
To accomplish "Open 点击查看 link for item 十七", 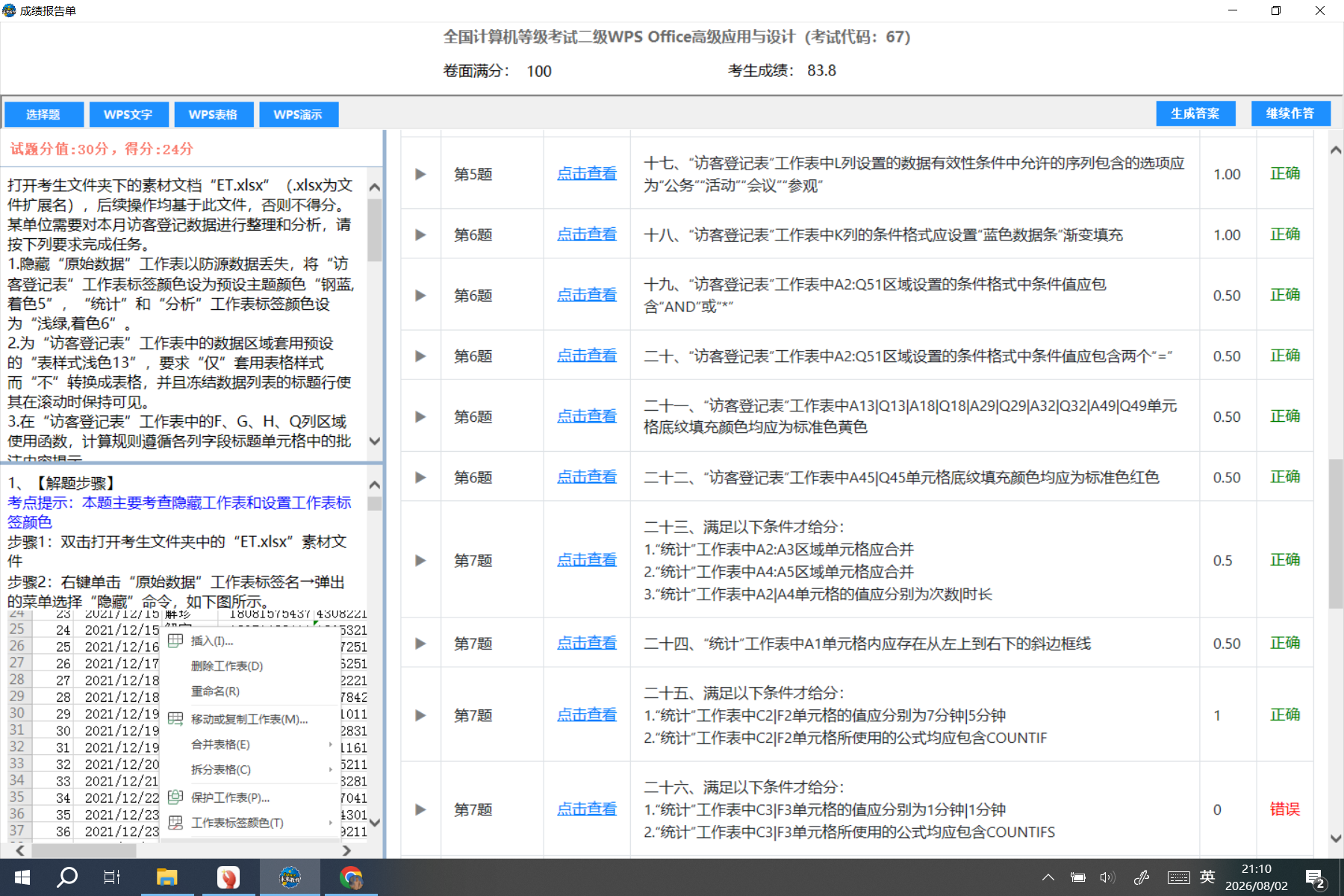I will pyautogui.click(x=587, y=173).
